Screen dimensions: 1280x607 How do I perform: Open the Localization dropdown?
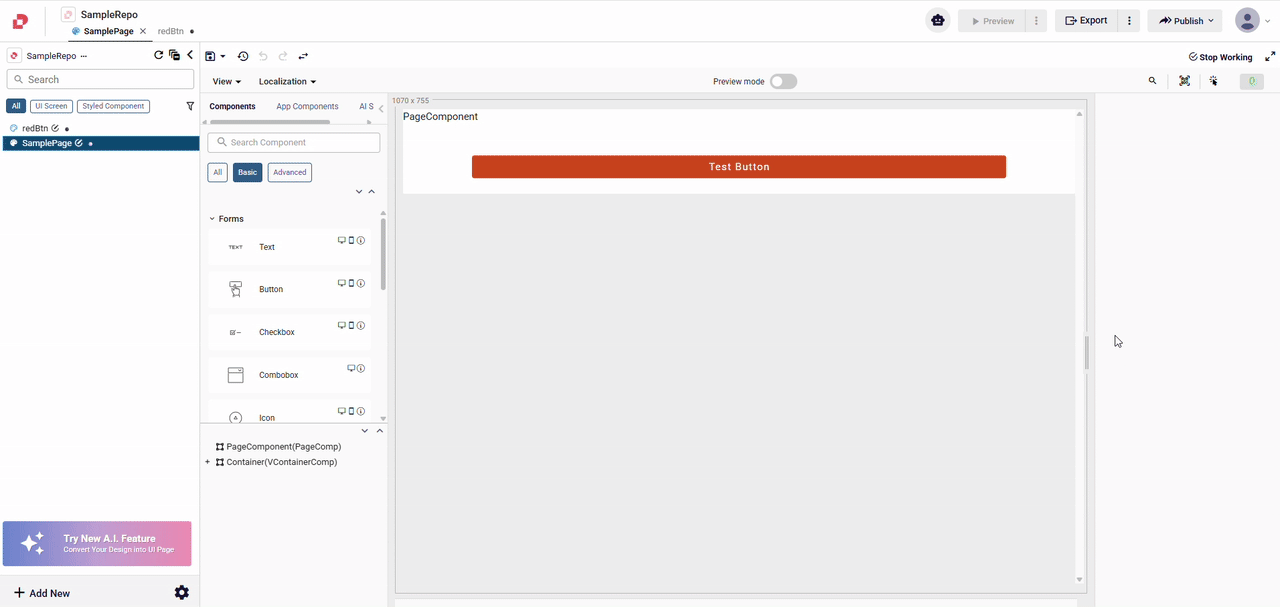pos(287,82)
